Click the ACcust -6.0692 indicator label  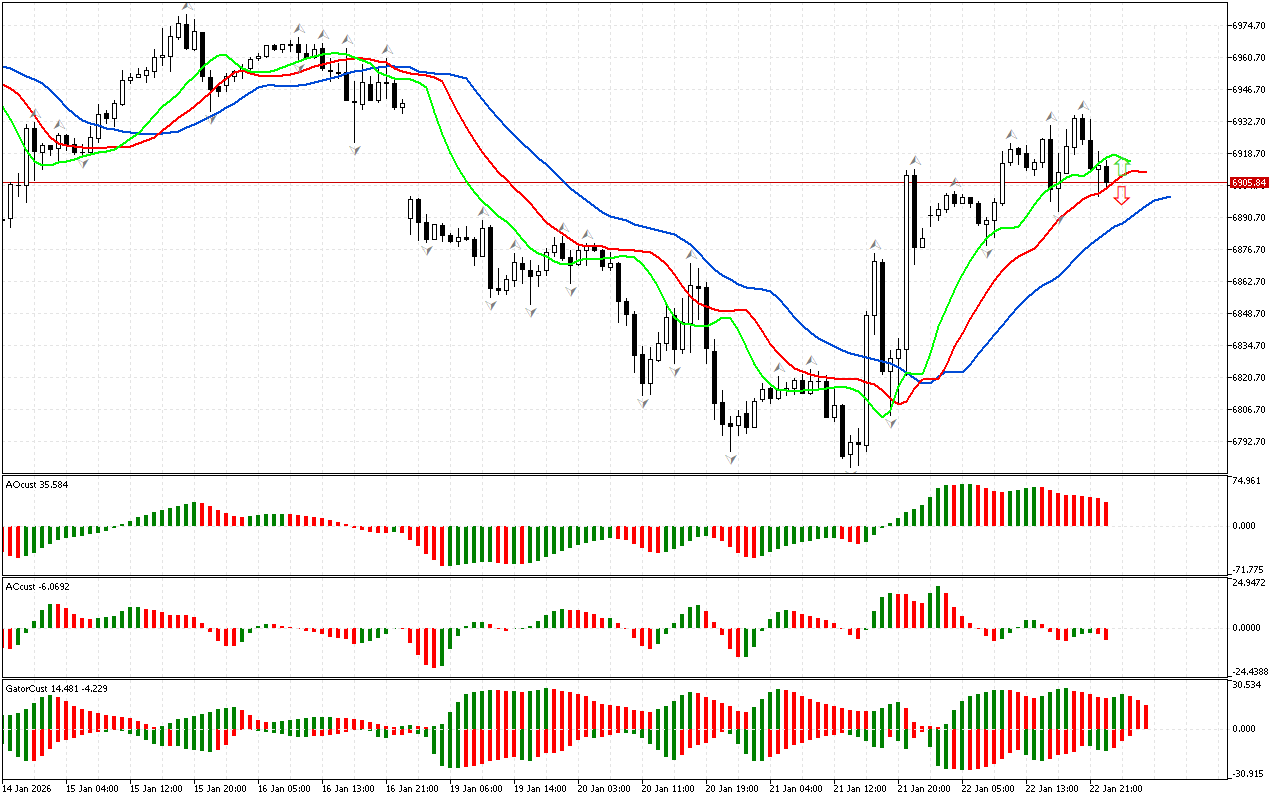point(33,586)
